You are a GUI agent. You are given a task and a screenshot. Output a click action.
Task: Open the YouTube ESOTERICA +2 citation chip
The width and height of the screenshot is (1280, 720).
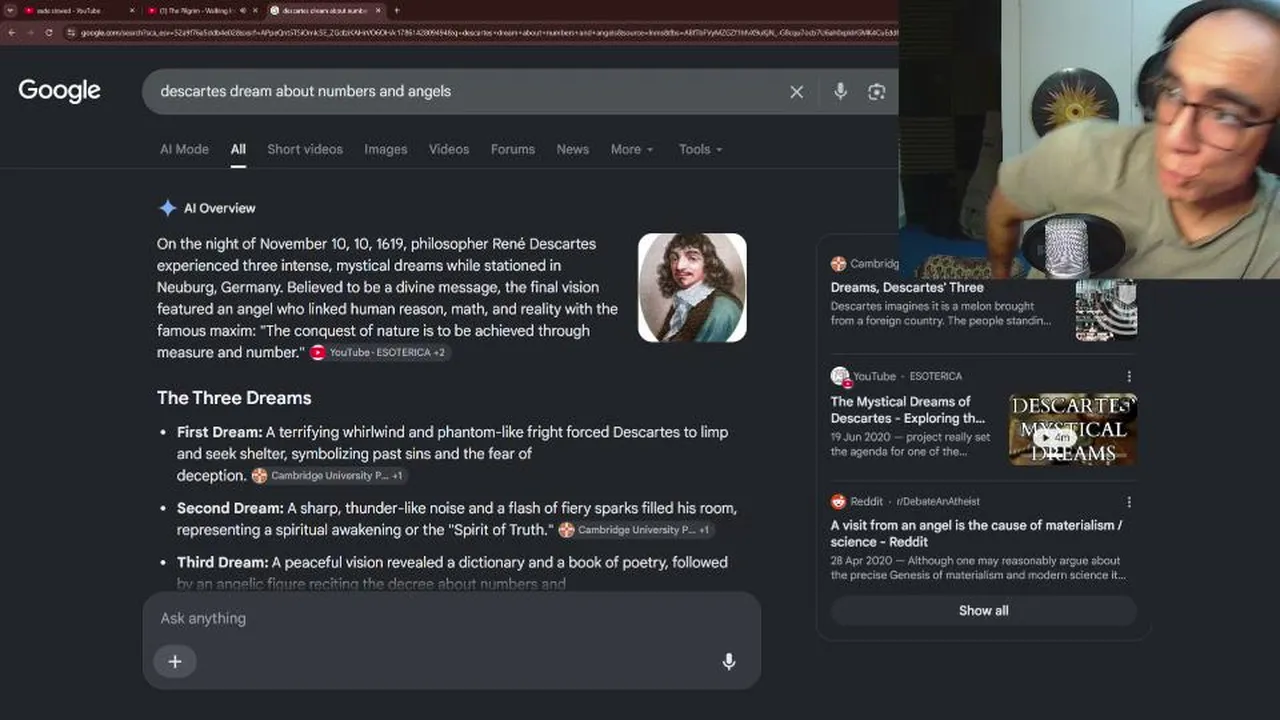pos(379,353)
